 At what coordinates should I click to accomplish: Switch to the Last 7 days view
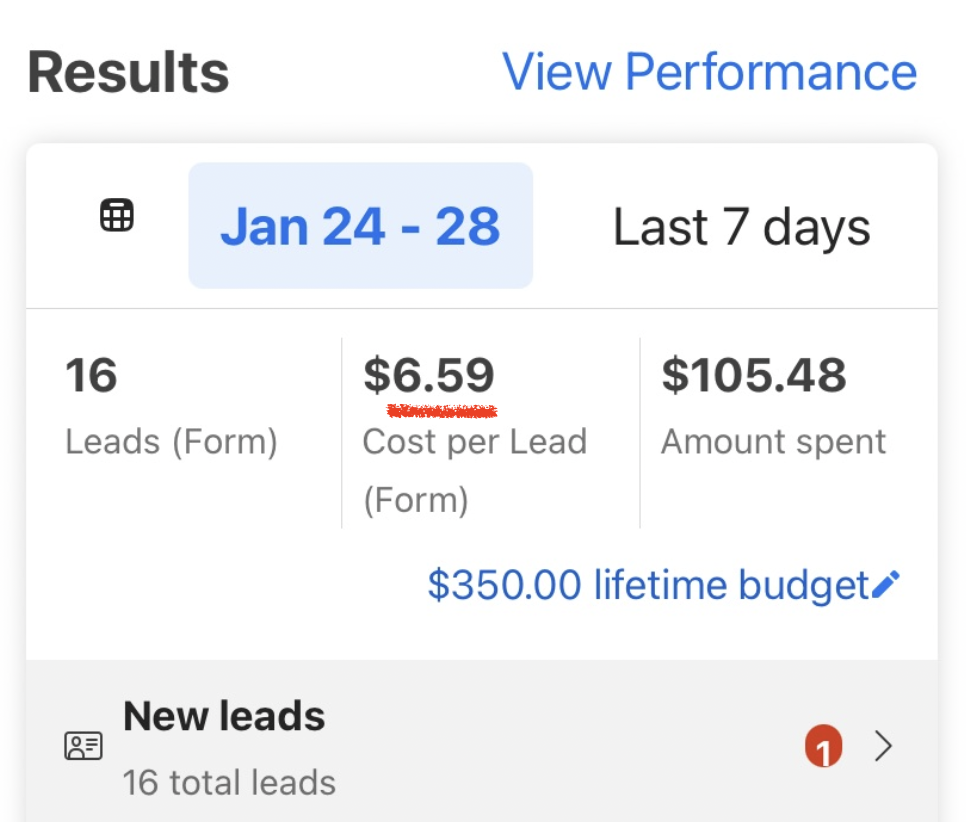(741, 226)
